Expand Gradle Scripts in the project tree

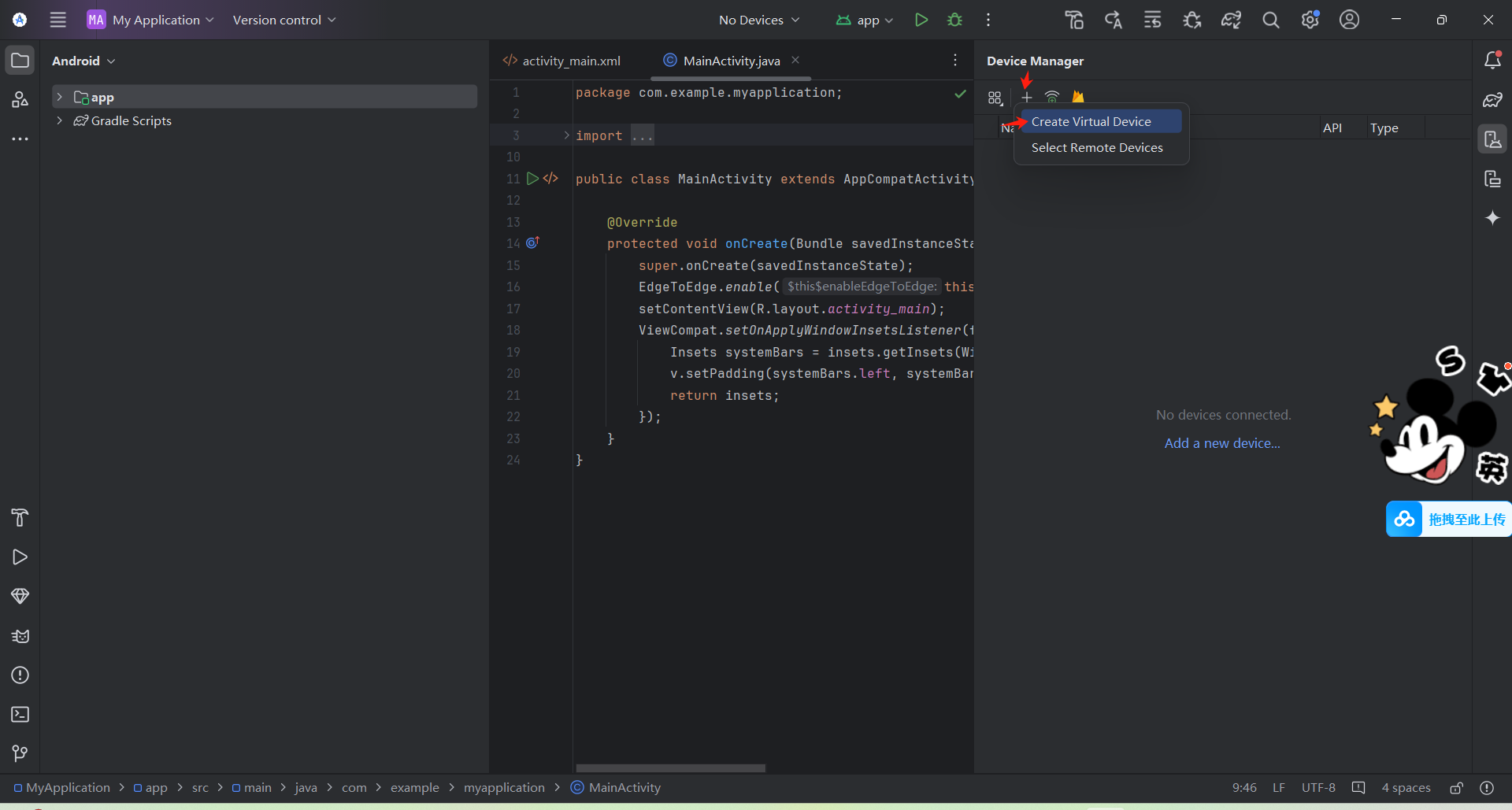60,120
